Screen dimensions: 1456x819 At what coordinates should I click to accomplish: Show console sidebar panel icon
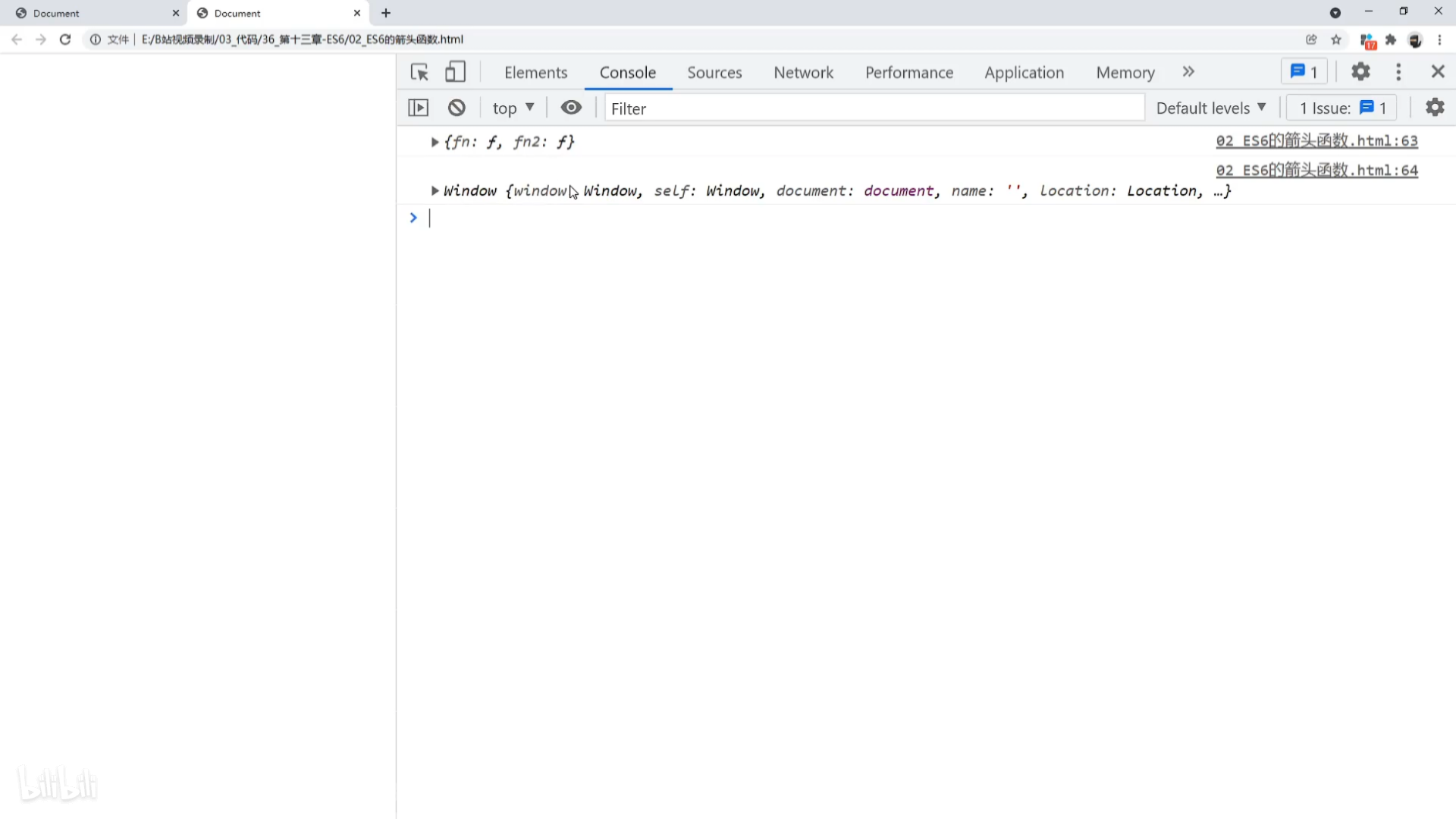[x=419, y=108]
